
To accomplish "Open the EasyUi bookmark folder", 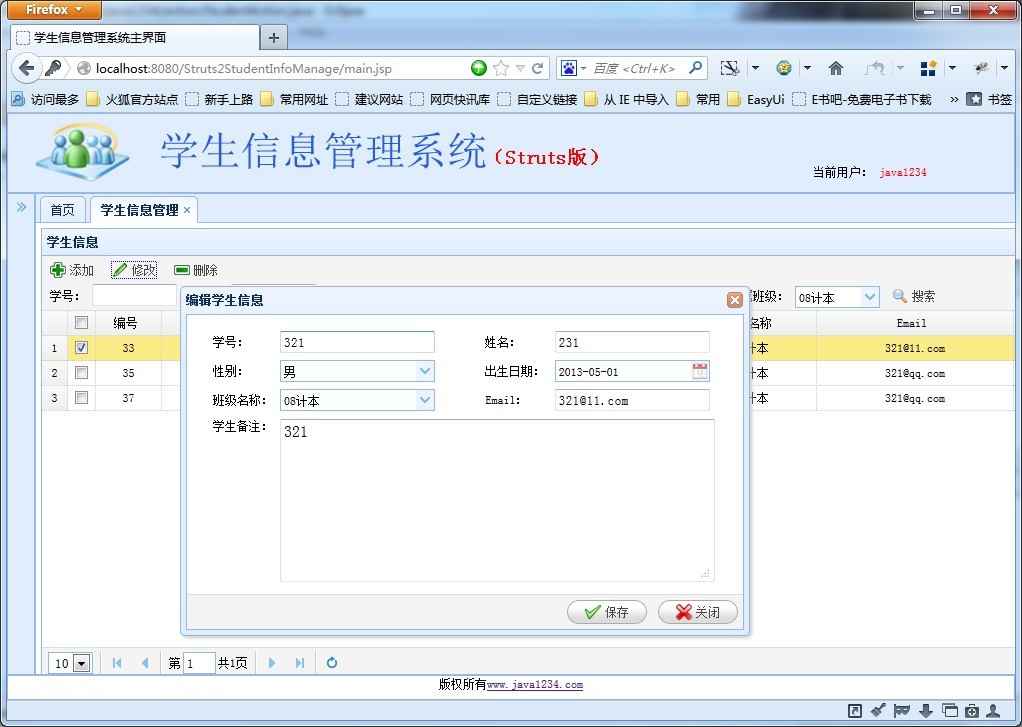I will 756,99.
